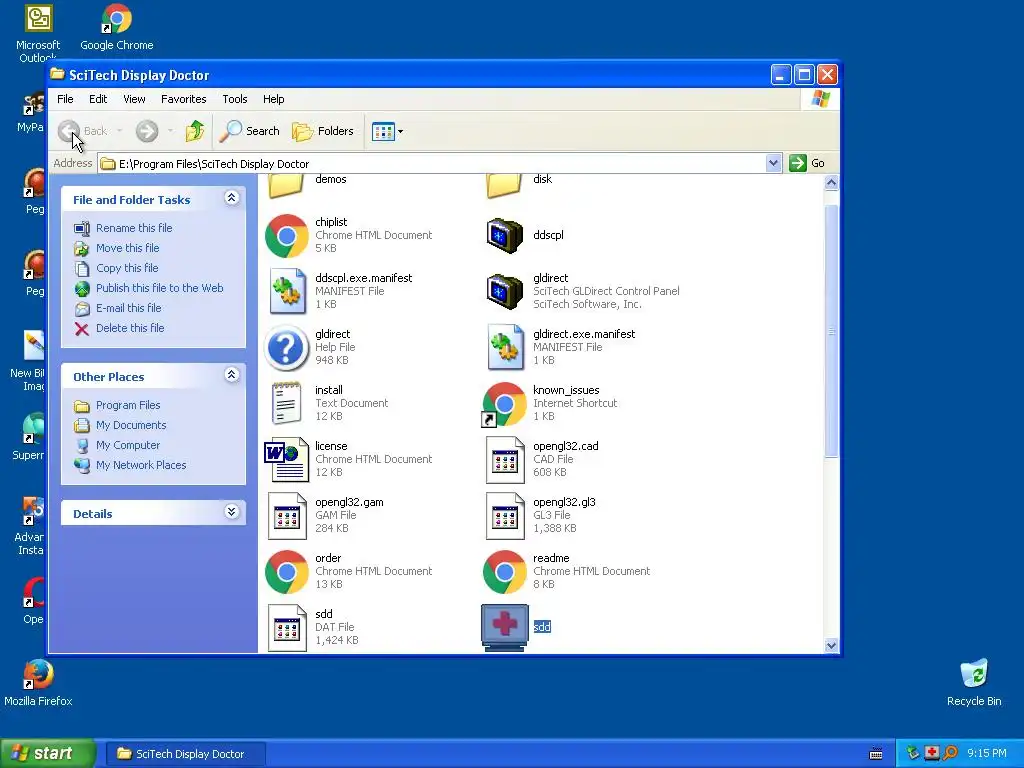
Task: Click Delete this file link
Action: (x=130, y=328)
